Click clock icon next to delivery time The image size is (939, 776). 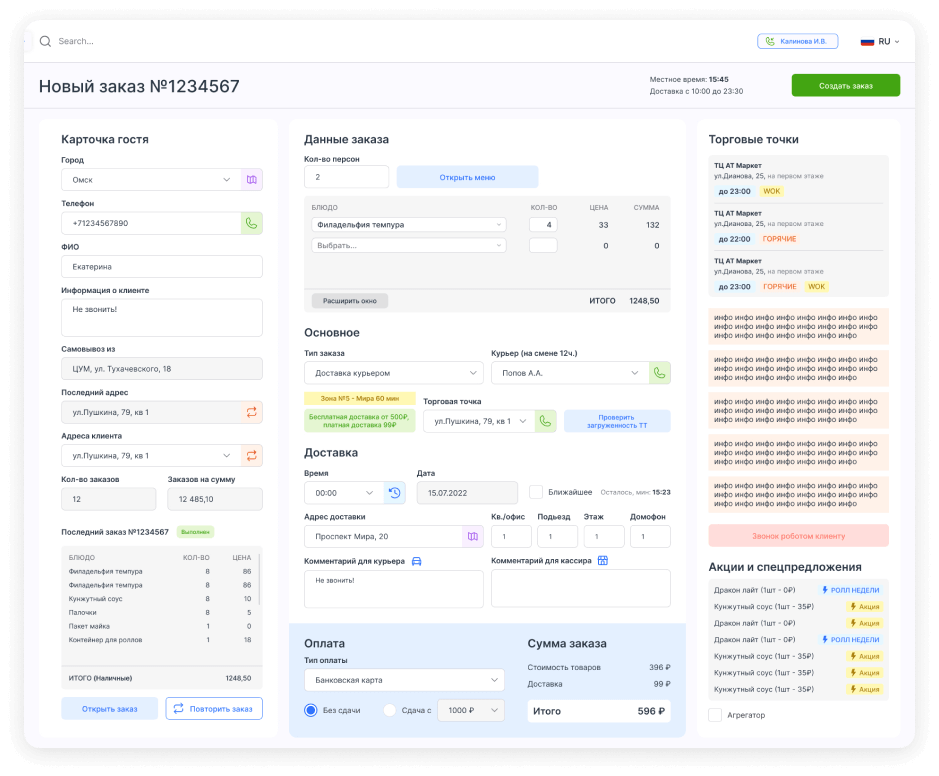tap(394, 493)
